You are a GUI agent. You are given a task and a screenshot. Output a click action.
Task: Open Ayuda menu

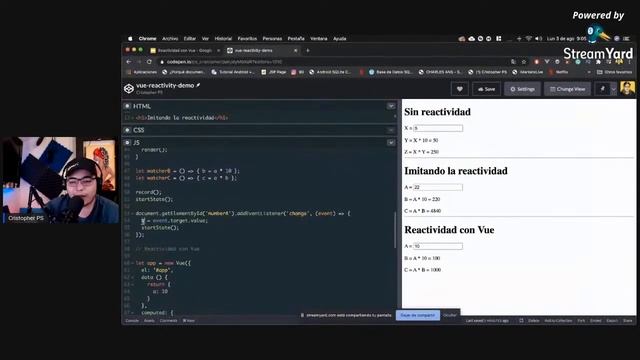click(x=340, y=39)
